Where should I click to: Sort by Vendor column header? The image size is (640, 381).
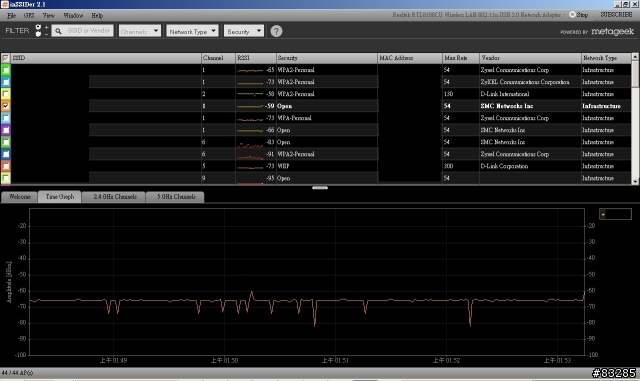coord(530,58)
